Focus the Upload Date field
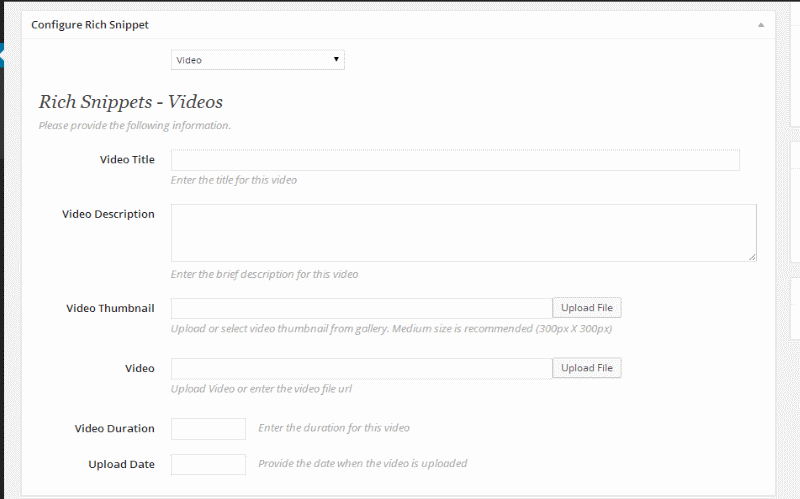This screenshot has height=499, width=800. (x=208, y=465)
